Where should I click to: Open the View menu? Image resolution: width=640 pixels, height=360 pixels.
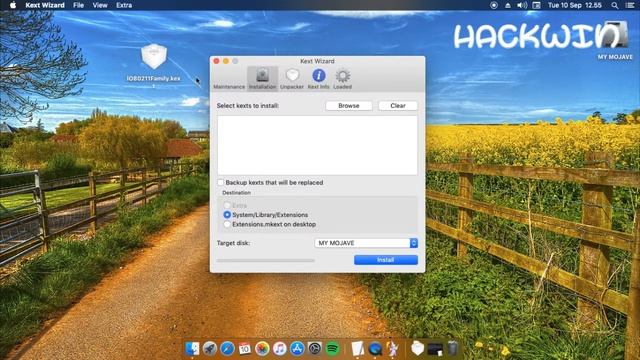[x=100, y=5]
